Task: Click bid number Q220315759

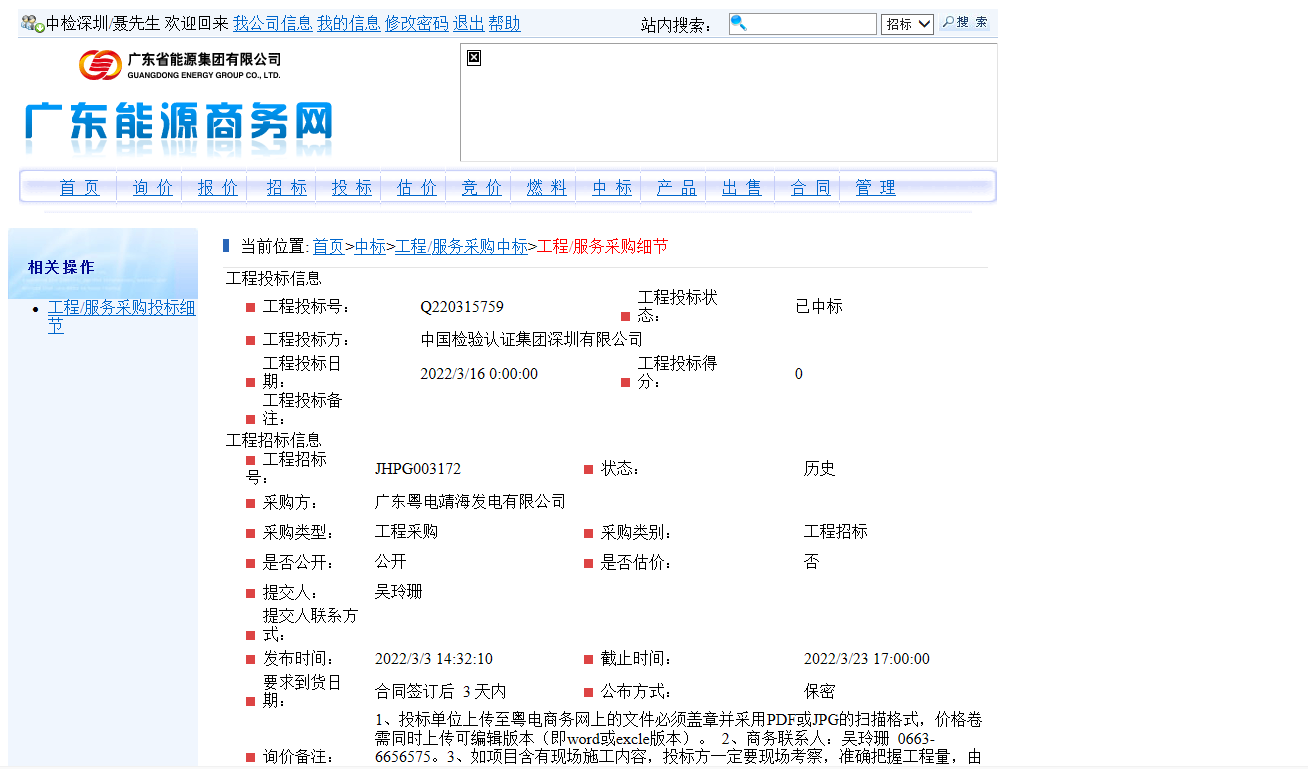Action: [x=462, y=307]
